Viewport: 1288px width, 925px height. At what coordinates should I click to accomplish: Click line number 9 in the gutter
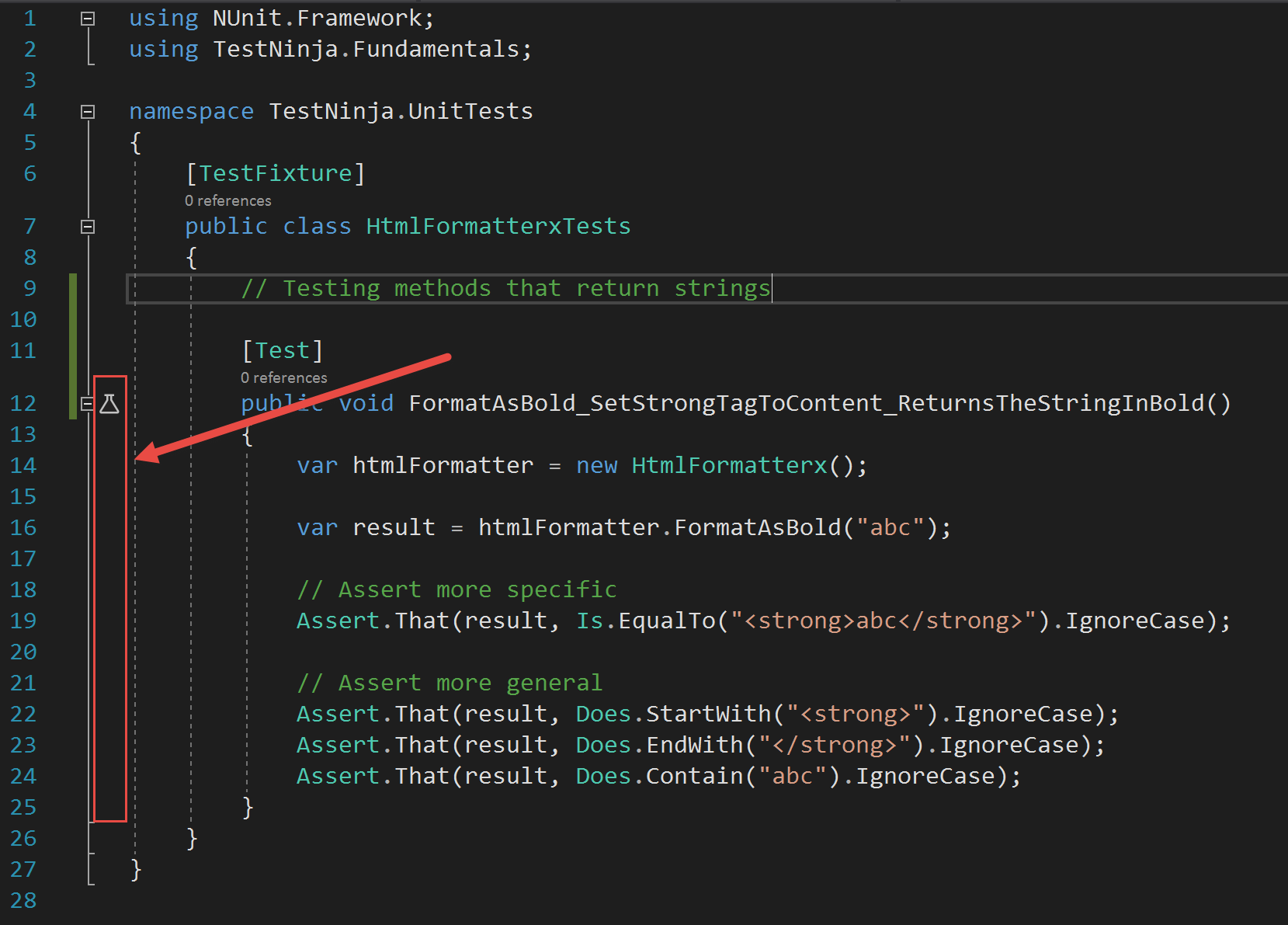pos(30,288)
